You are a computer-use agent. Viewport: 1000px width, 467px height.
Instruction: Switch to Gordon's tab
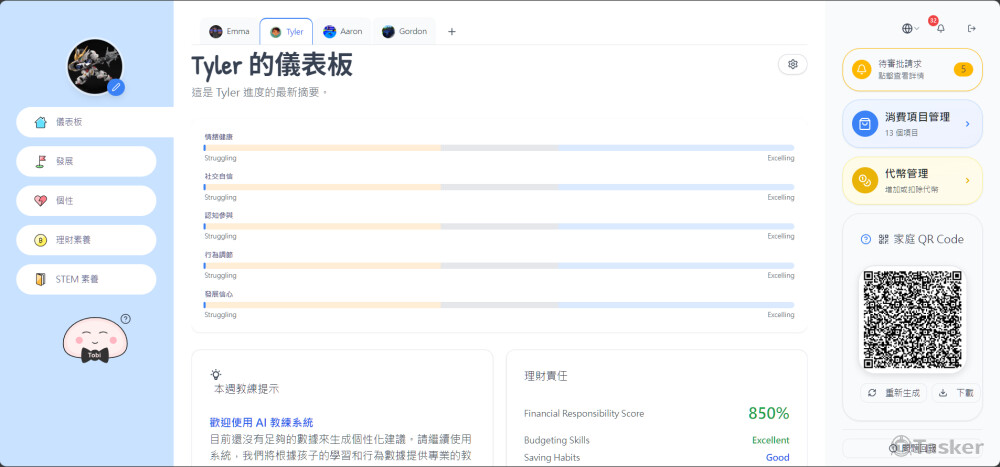click(404, 31)
